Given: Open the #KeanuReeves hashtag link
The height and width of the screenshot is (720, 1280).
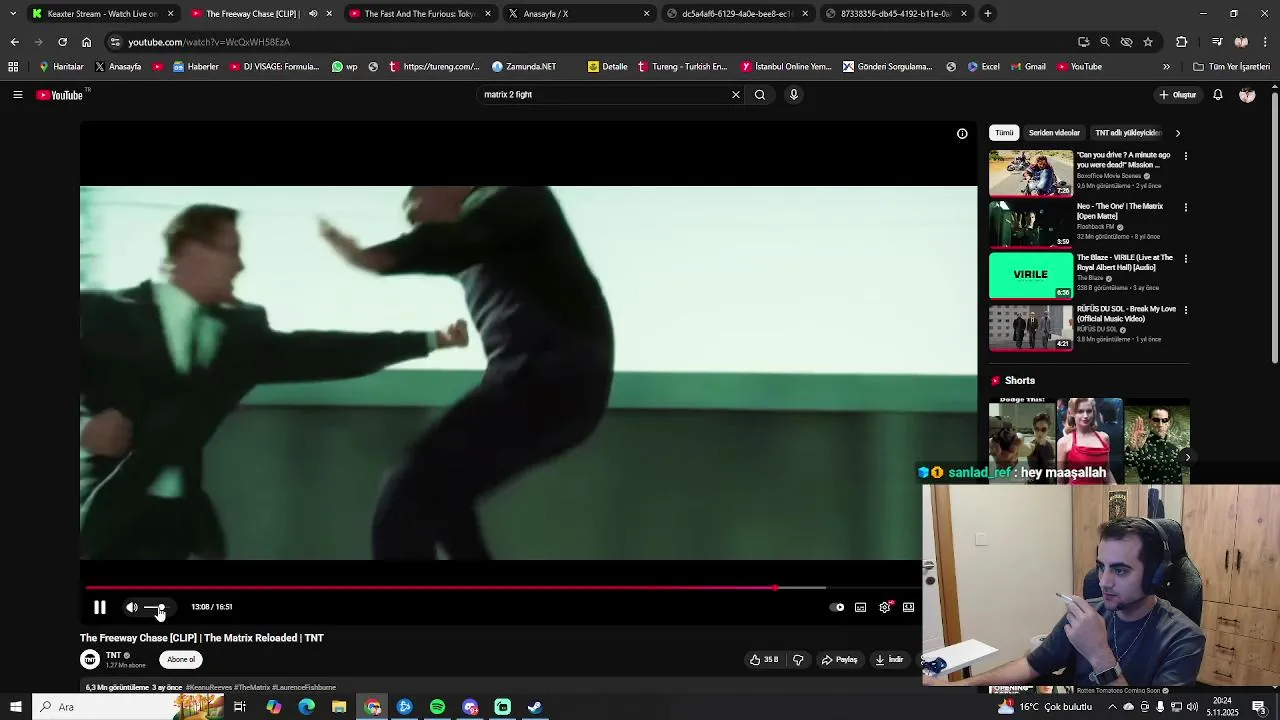Looking at the screenshot, I should click(210, 688).
